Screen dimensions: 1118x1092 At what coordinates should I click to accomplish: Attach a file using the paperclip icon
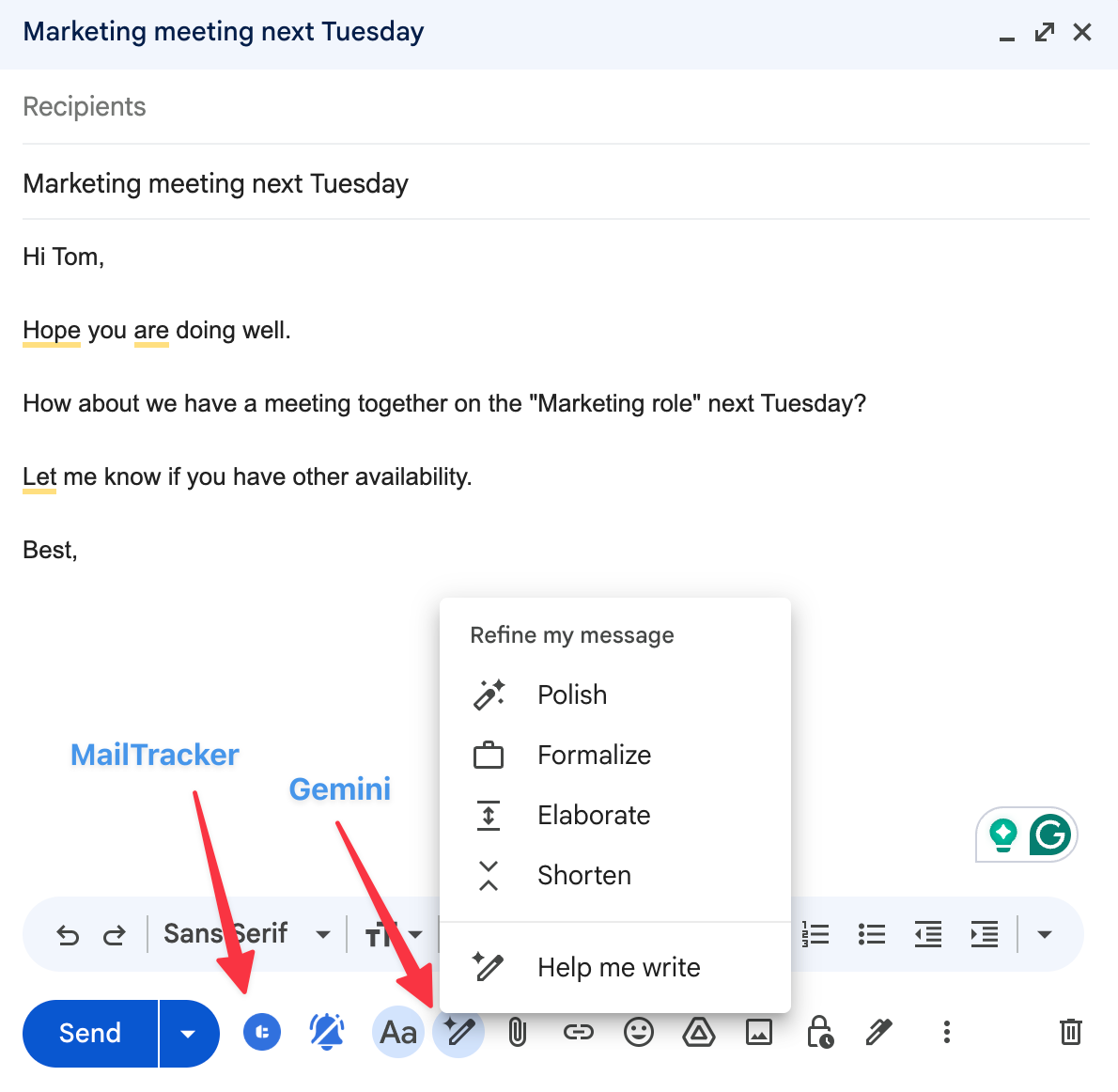pos(519,1032)
